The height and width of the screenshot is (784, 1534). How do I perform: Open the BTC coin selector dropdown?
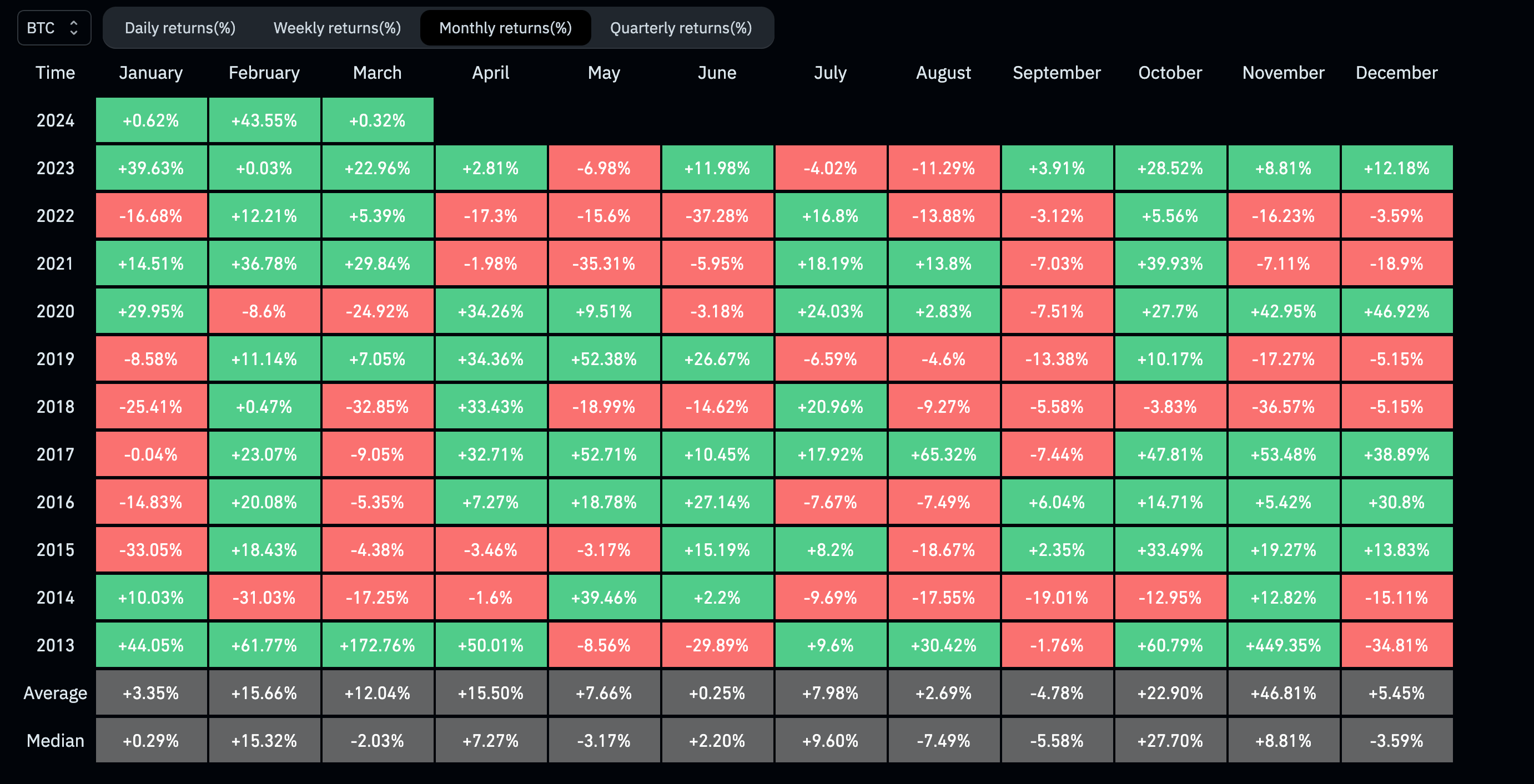click(53, 28)
